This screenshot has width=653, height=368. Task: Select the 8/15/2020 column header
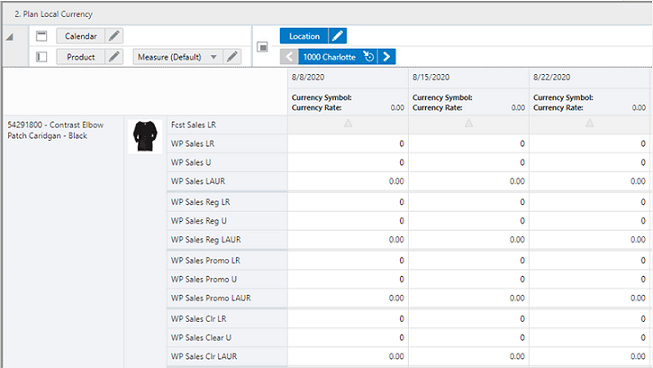click(x=469, y=77)
